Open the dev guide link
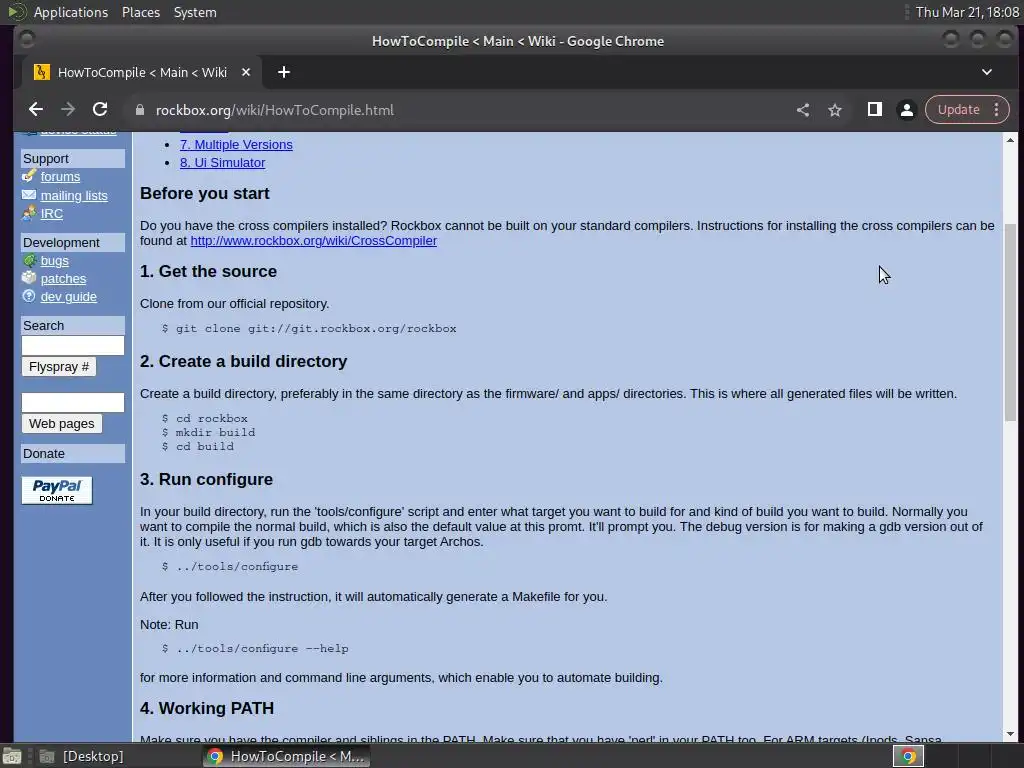This screenshot has height=768, width=1024. (x=69, y=296)
